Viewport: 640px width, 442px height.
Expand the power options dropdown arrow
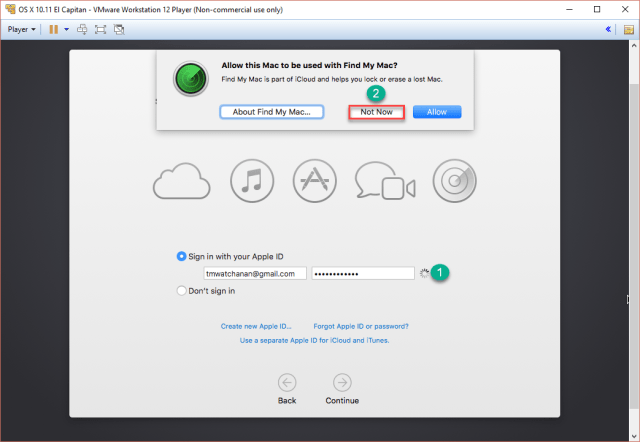tap(67, 29)
